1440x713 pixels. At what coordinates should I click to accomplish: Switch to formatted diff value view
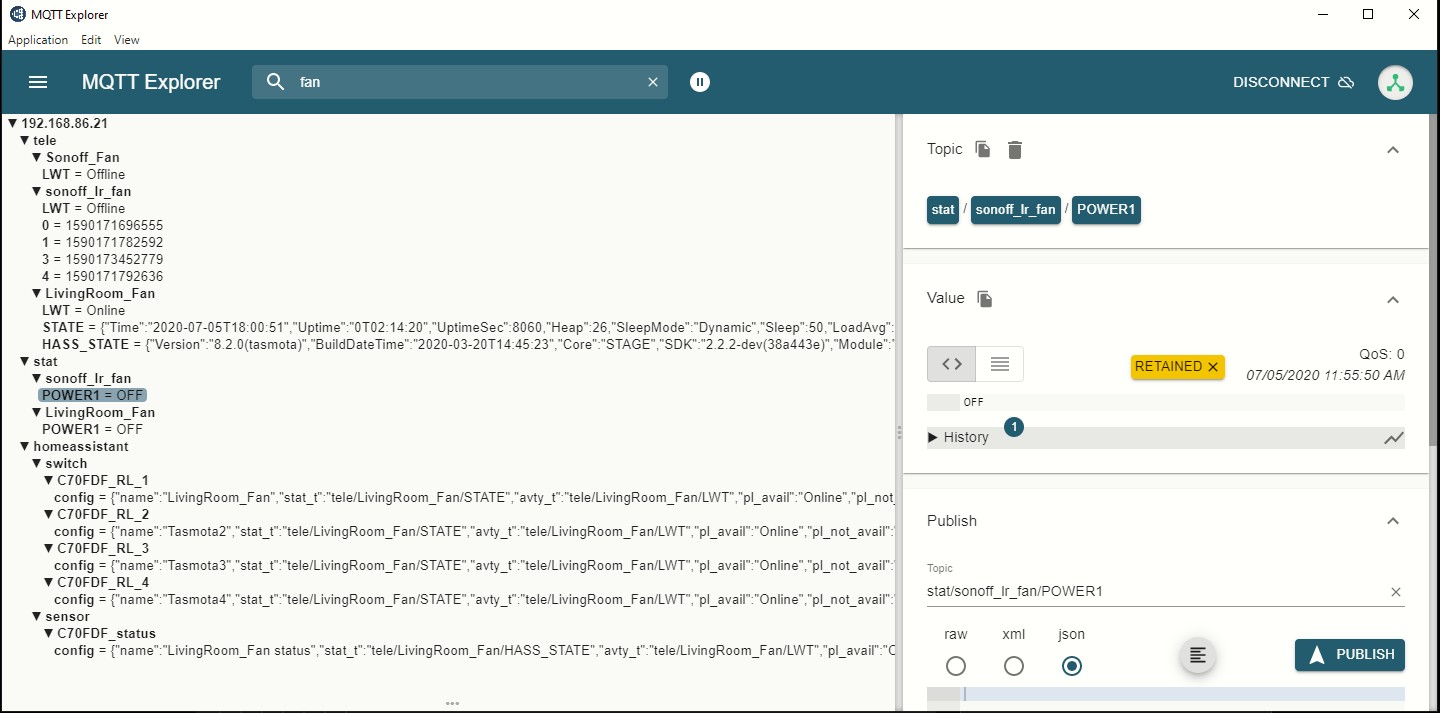pyautogui.click(x=1000, y=364)
